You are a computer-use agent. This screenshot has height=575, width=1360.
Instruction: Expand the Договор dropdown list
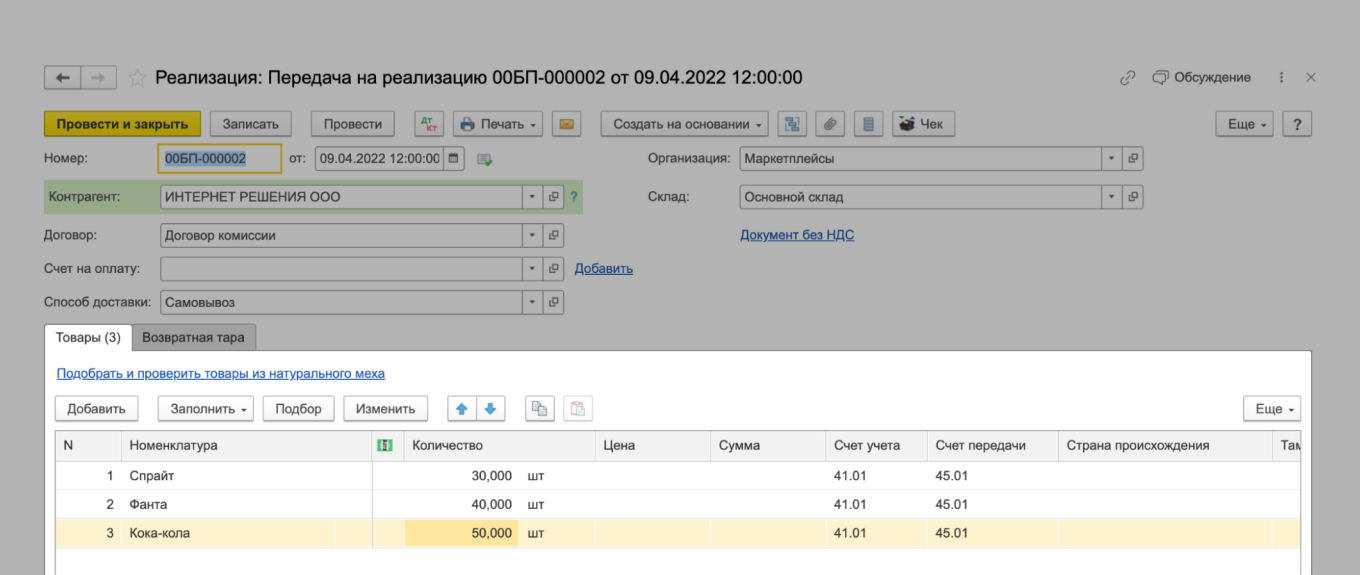[x=532, y=235]
